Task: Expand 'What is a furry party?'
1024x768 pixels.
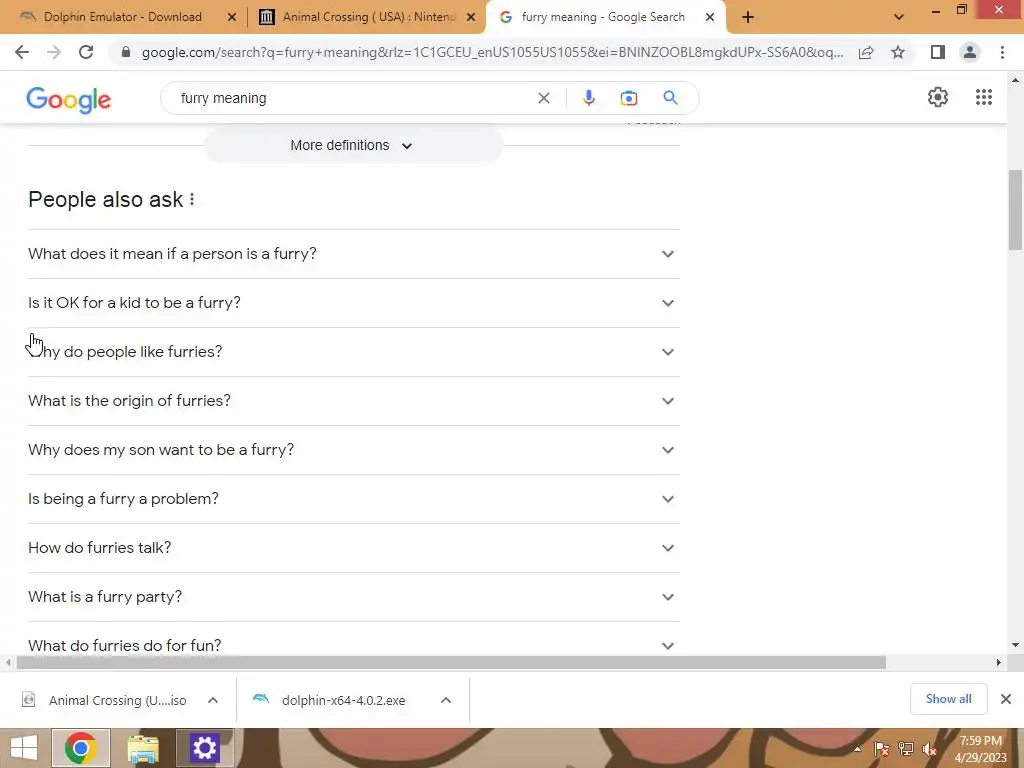Action: [x=354, y=596]
